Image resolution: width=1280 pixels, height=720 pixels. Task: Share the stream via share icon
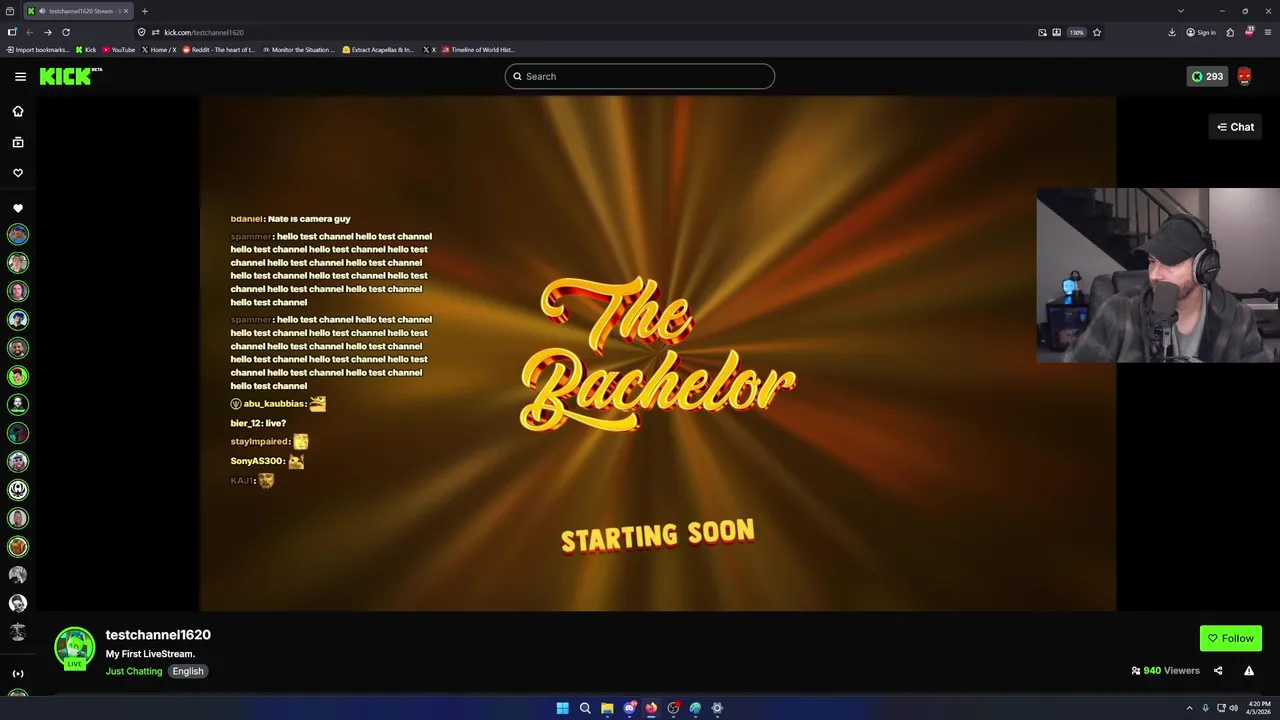click(1218, 671)
